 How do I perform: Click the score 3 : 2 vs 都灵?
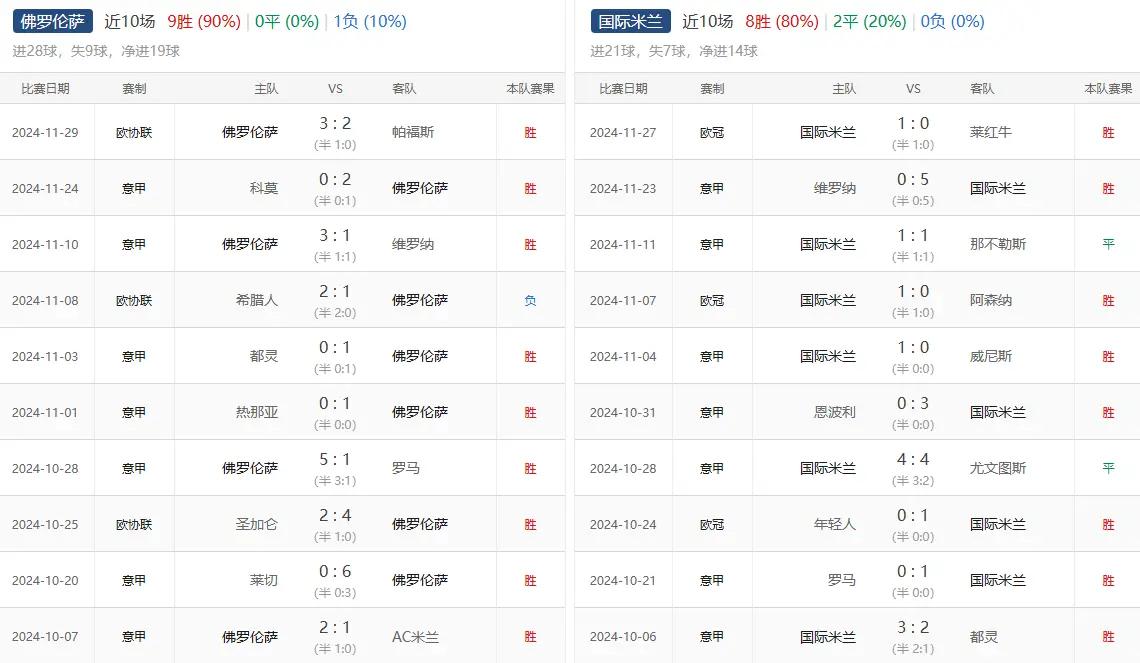913,627
